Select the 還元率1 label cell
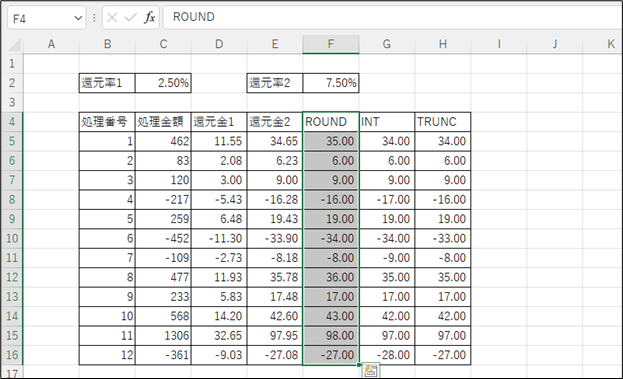This screenshot has height=379, width=623. (x=107, y=83)
